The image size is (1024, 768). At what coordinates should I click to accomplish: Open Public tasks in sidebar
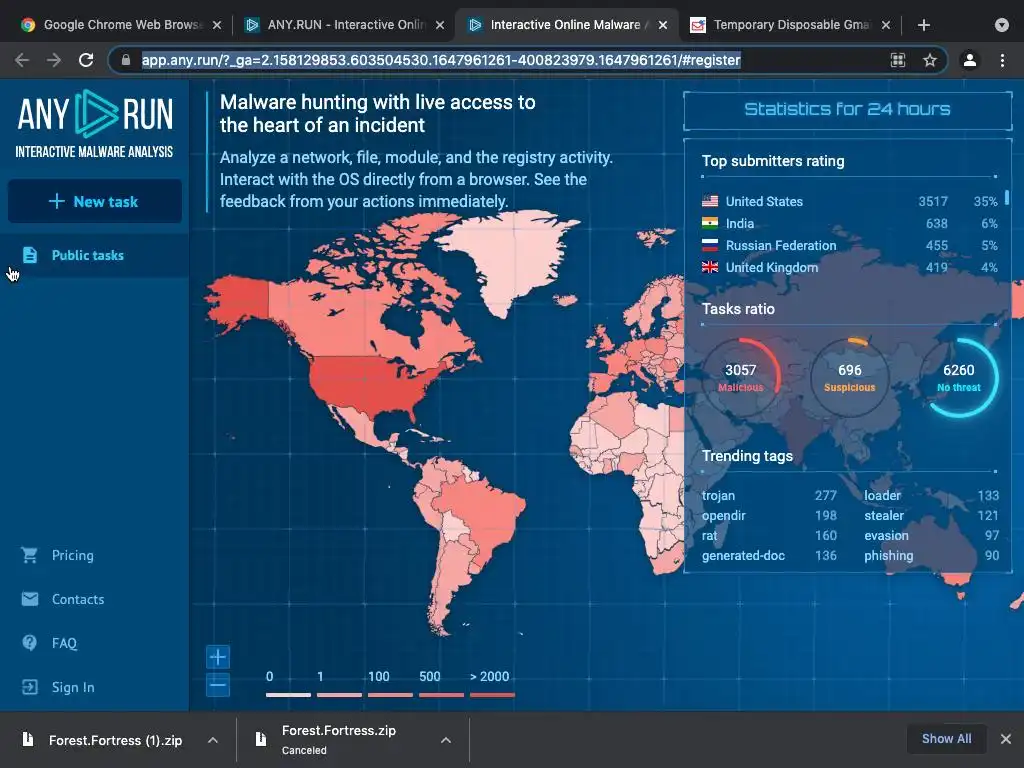point(95,255)
